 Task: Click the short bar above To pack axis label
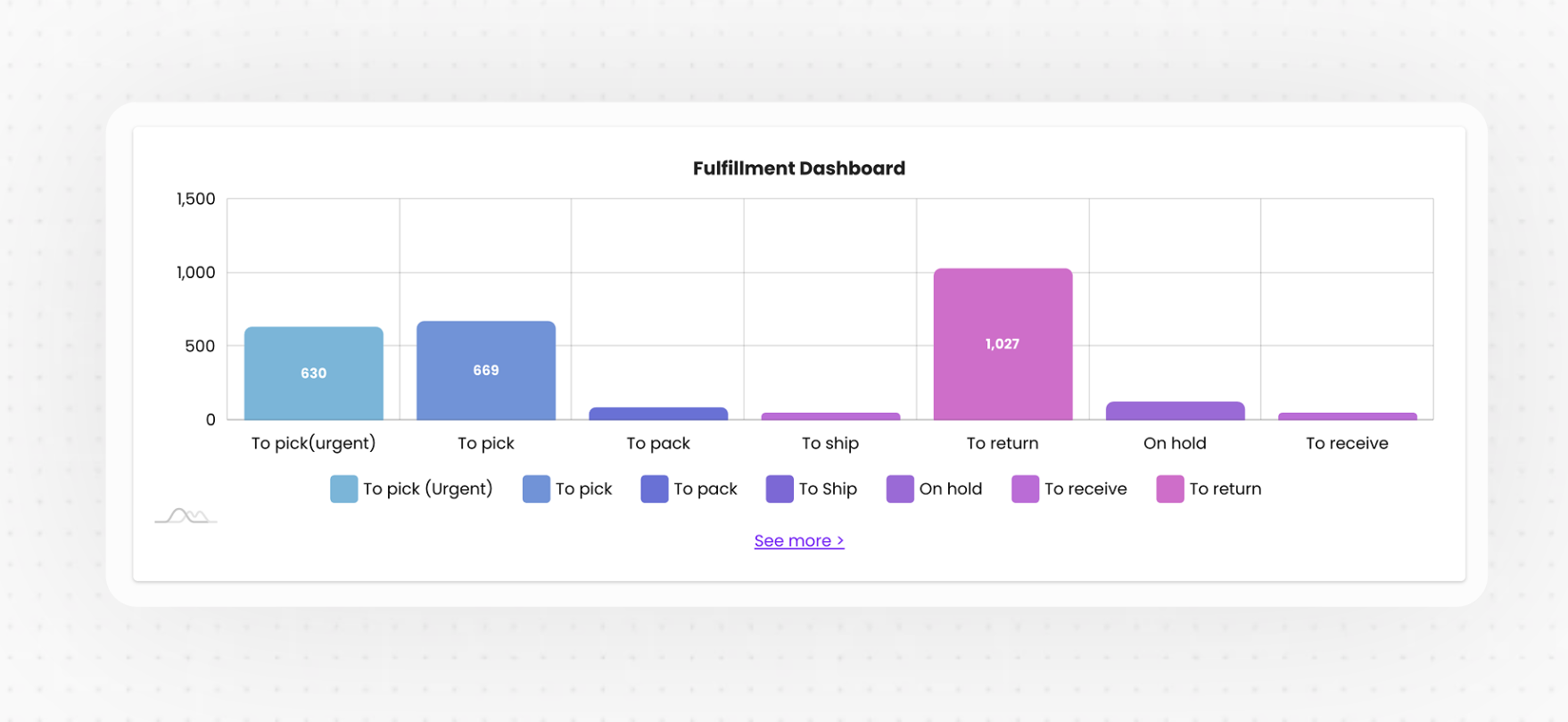(x=658, y=414)
